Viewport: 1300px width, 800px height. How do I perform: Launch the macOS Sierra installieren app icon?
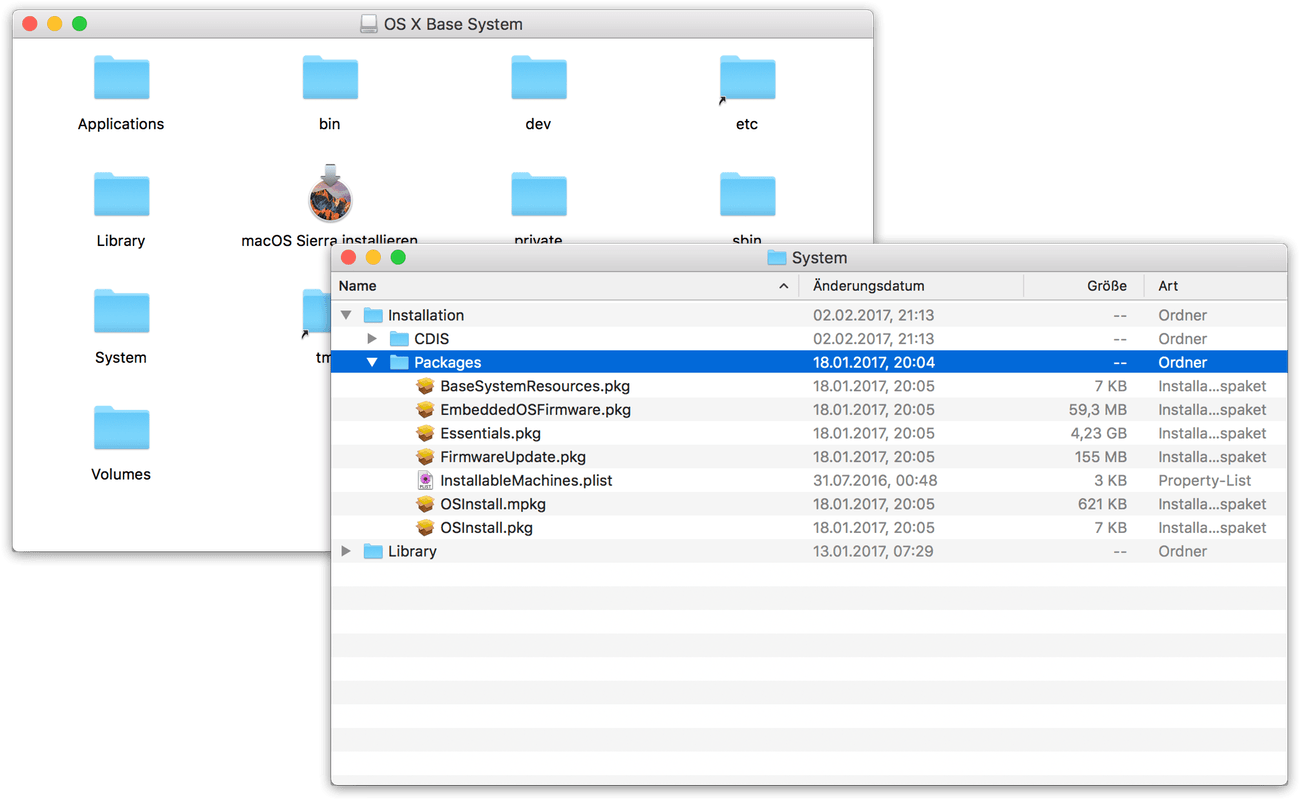click(330, 193)
